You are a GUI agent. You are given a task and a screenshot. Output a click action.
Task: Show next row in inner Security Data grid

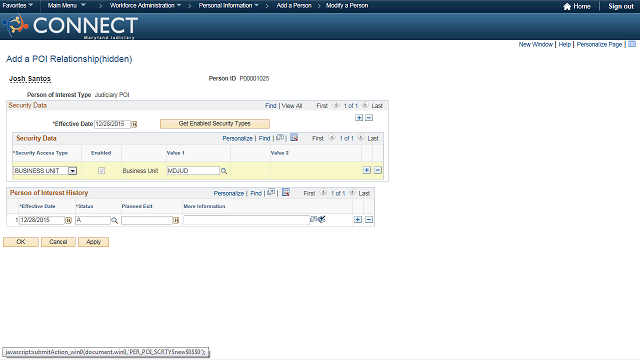pos(361,138)
